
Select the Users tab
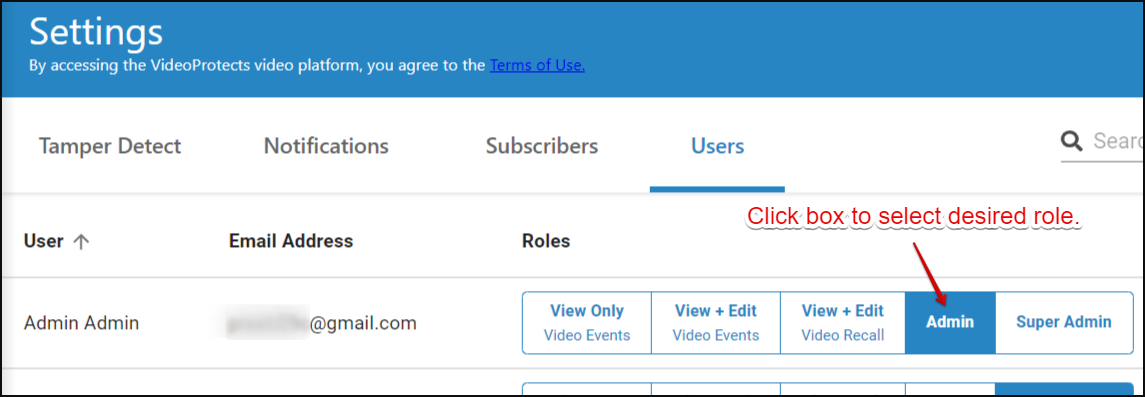pos(718,146)
